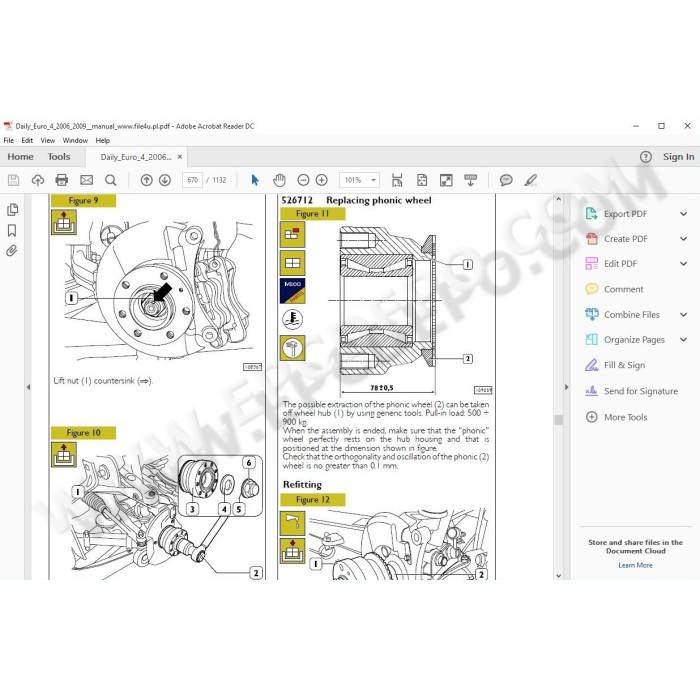Expand the Edit PDF chevron
Image resolution: width=700 pixels, height=700 pixels.
point(683,264)
